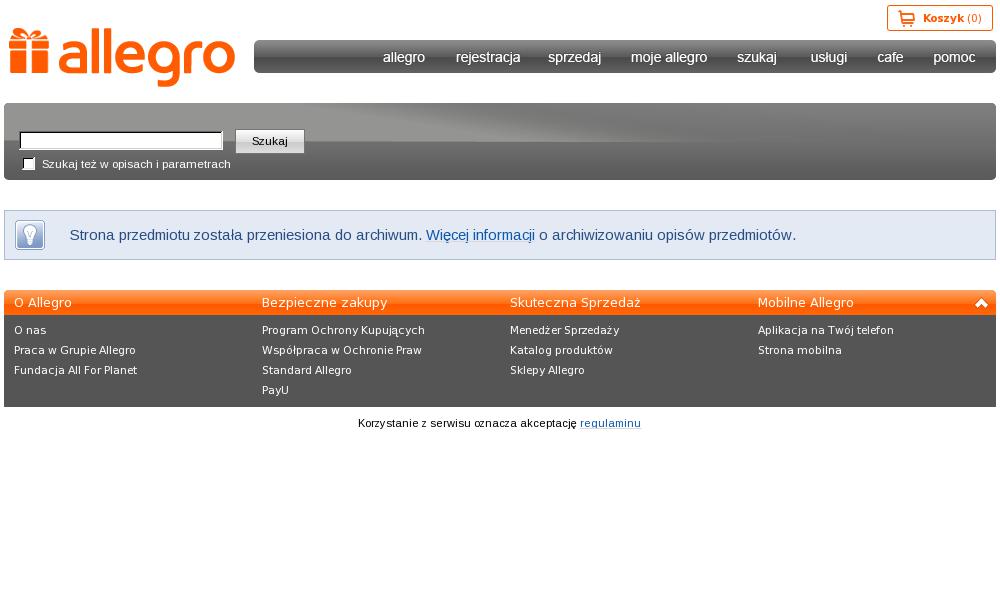Open Fundacja All For Planet link
The image size is (1000, 600).
[x=75, y=370]
